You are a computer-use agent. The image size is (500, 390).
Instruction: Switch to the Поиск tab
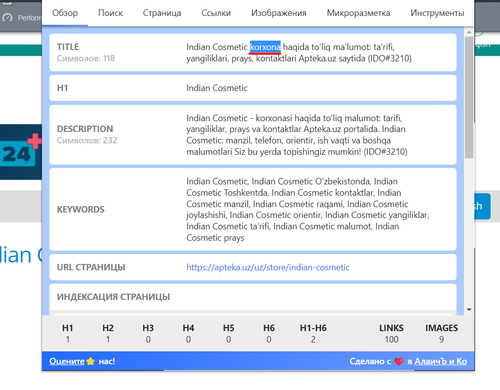[x=110, y=13]
